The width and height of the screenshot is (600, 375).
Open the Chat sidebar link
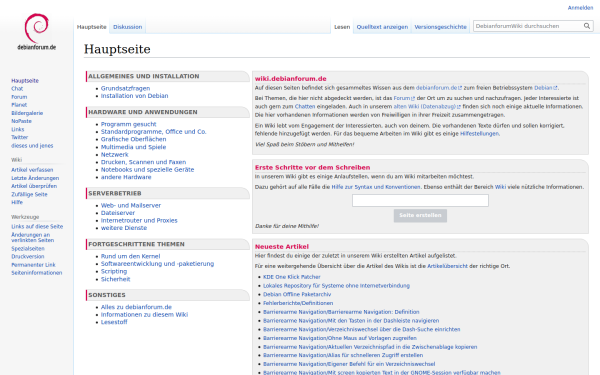pos(17,89)
